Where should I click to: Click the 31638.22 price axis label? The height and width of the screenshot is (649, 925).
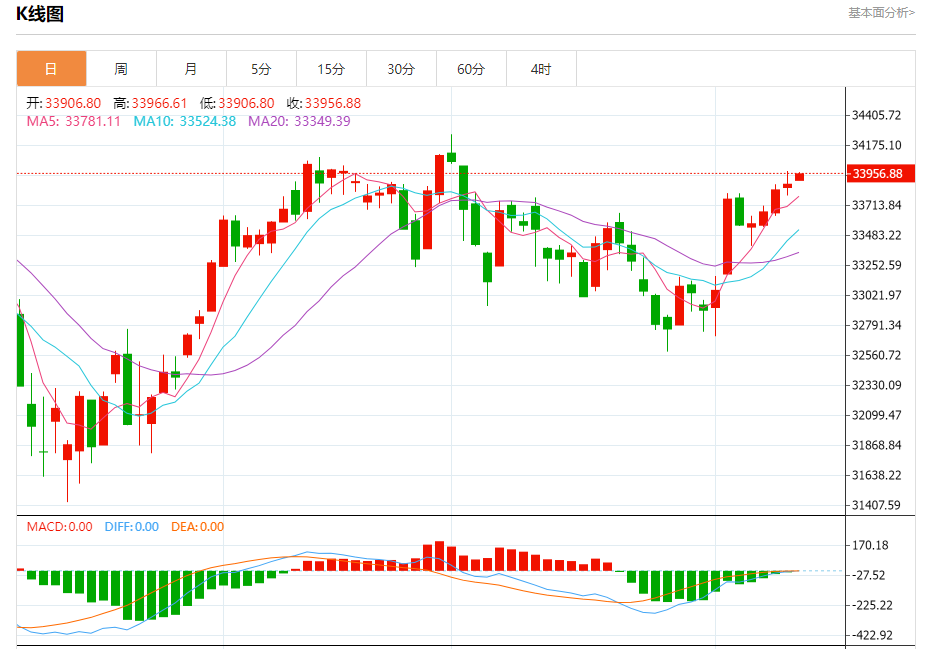click(x=877, y=475)
